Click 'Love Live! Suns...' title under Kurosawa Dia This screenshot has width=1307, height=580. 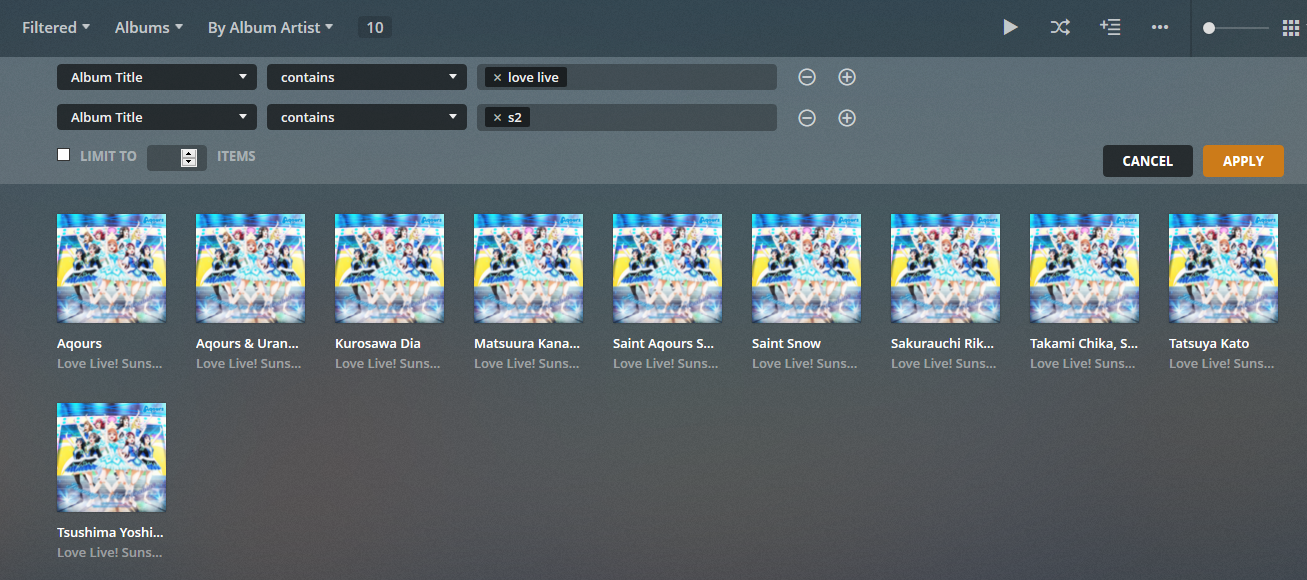[388, 363]
